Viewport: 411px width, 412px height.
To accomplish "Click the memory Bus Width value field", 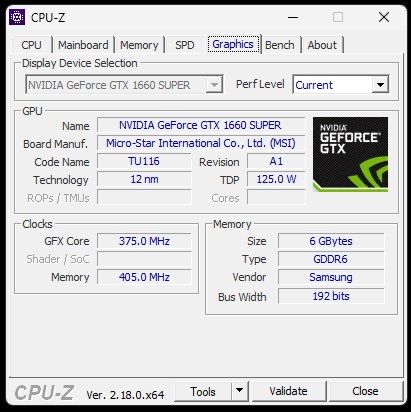I will click(331, 296).
